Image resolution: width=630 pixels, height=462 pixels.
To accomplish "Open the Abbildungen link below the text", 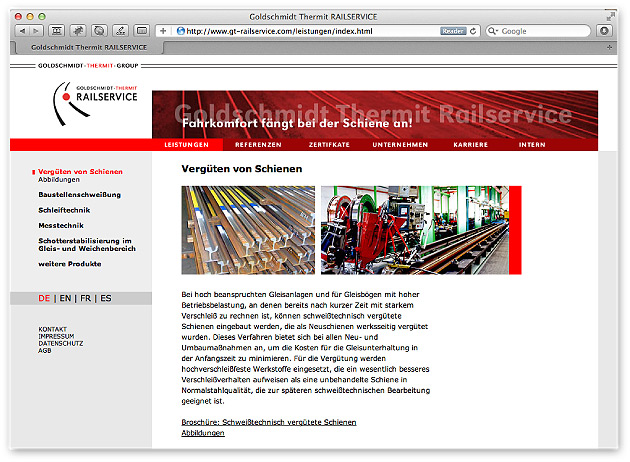I will pos(203,433).
